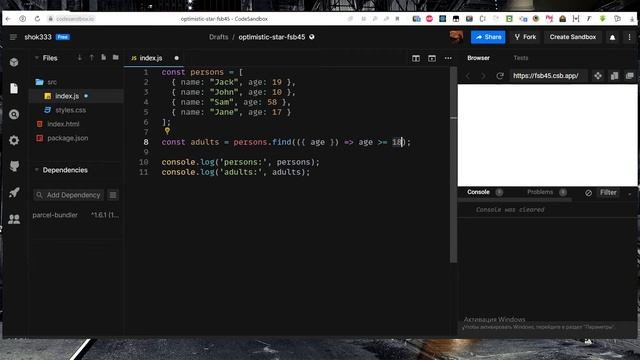Toggle split editor layout icon
The width and height of the screenshot is (640, 360).
(x=416, y=58)
